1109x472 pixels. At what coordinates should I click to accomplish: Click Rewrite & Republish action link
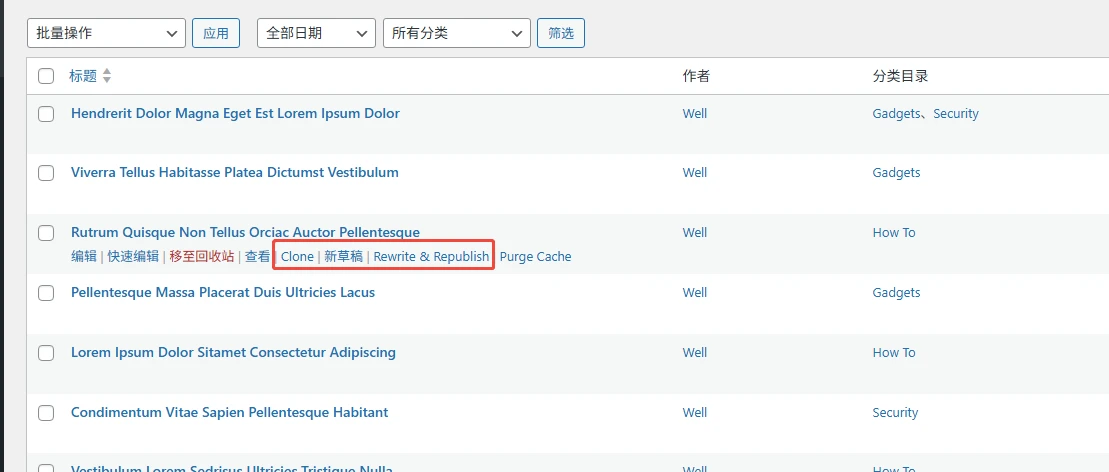pyautogui.click(x=431, y=257)
